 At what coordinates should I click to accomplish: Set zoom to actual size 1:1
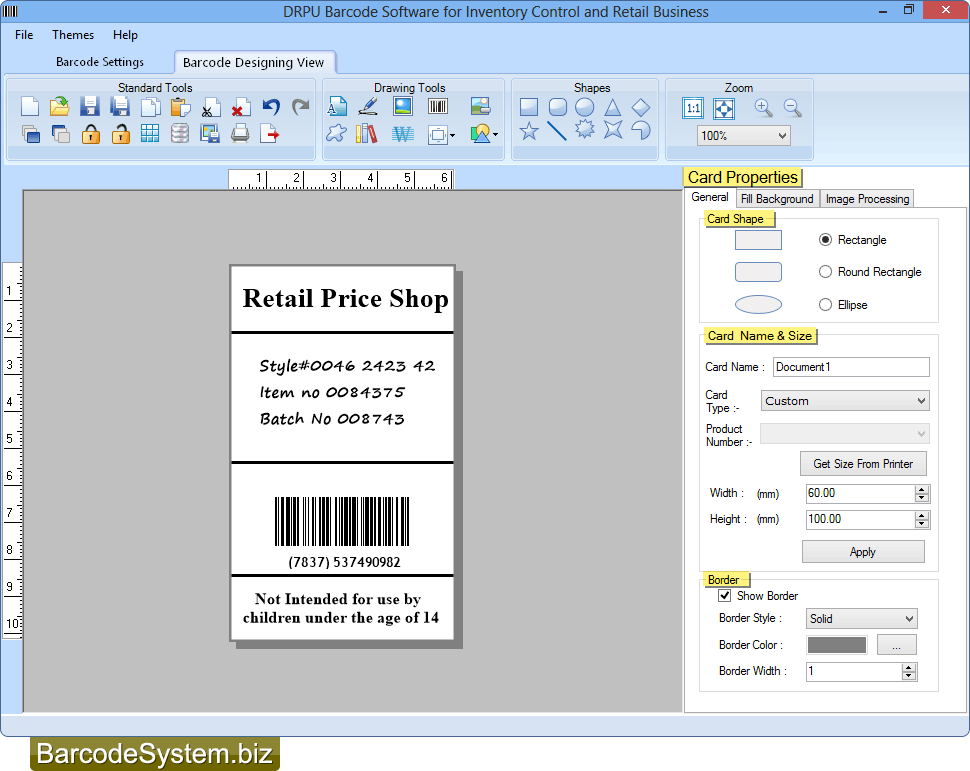point(693,109)
